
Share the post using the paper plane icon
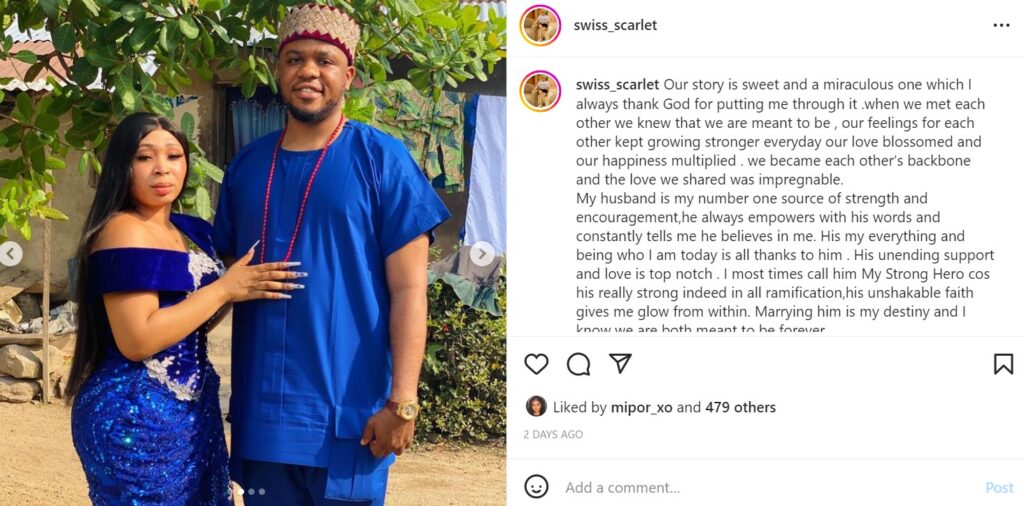[x=620, y=364]
